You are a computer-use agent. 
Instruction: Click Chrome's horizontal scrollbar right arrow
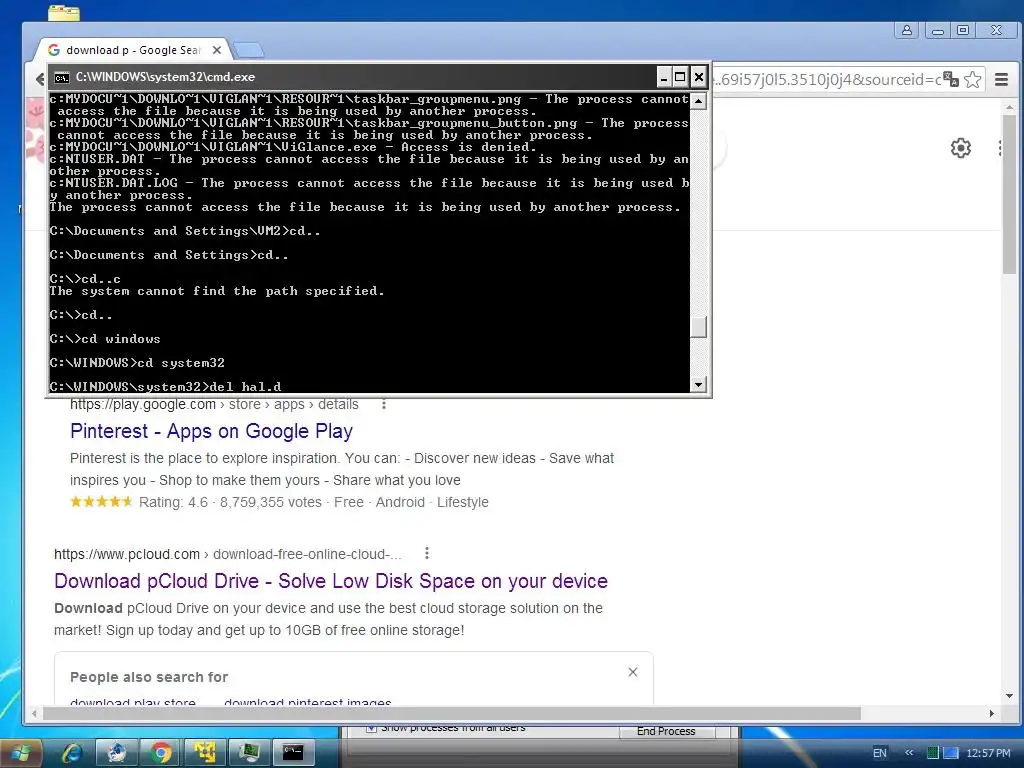click(992, 714)
